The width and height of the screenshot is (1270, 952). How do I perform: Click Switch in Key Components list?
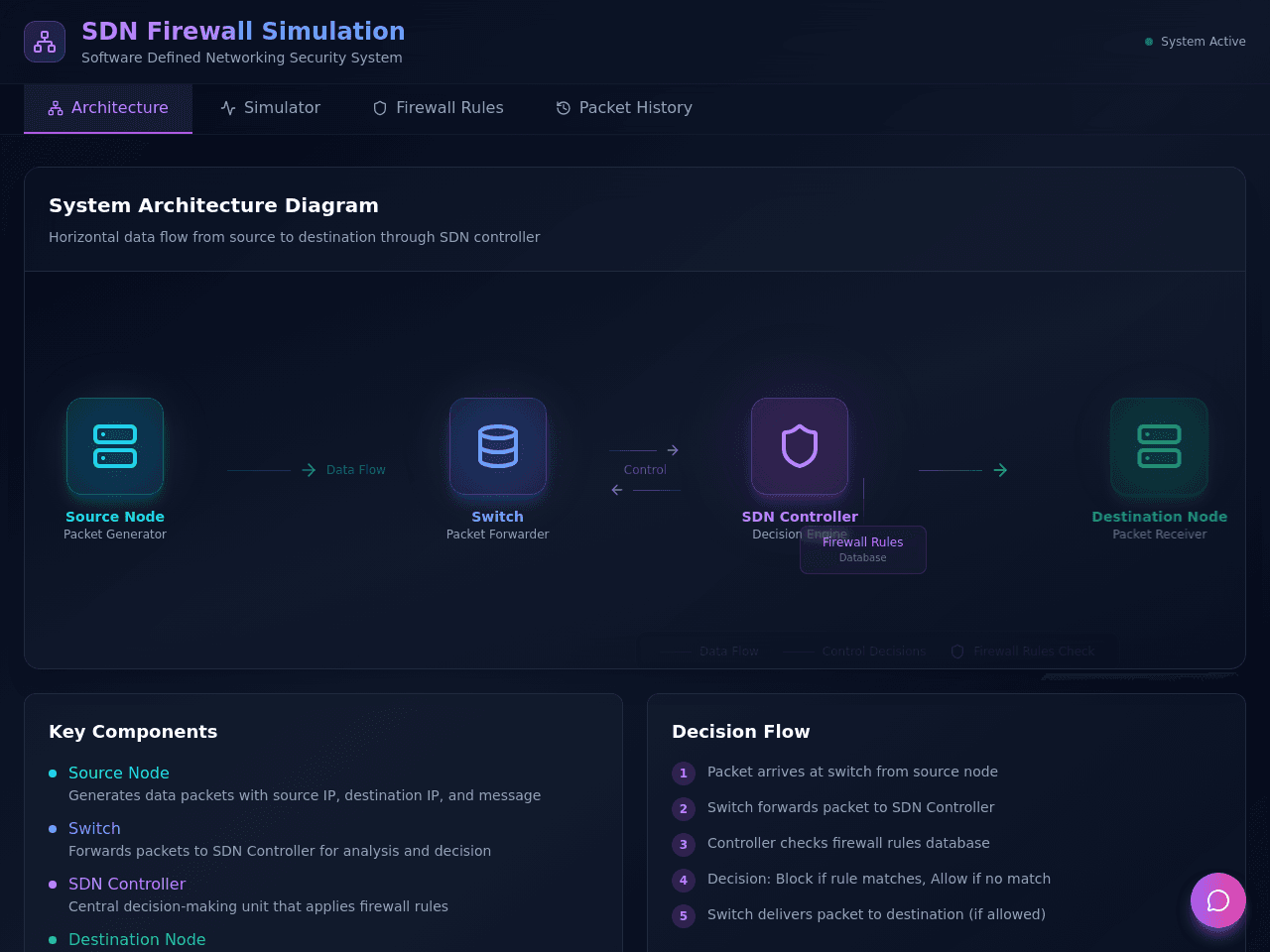(94, 828)
